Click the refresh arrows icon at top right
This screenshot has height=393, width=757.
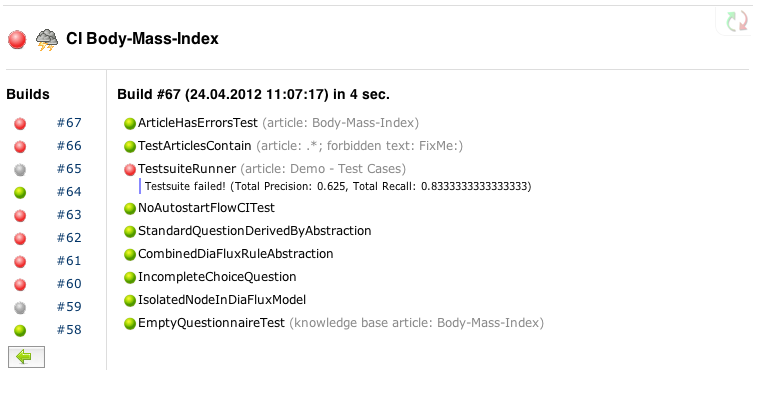(x=737, y=21)
